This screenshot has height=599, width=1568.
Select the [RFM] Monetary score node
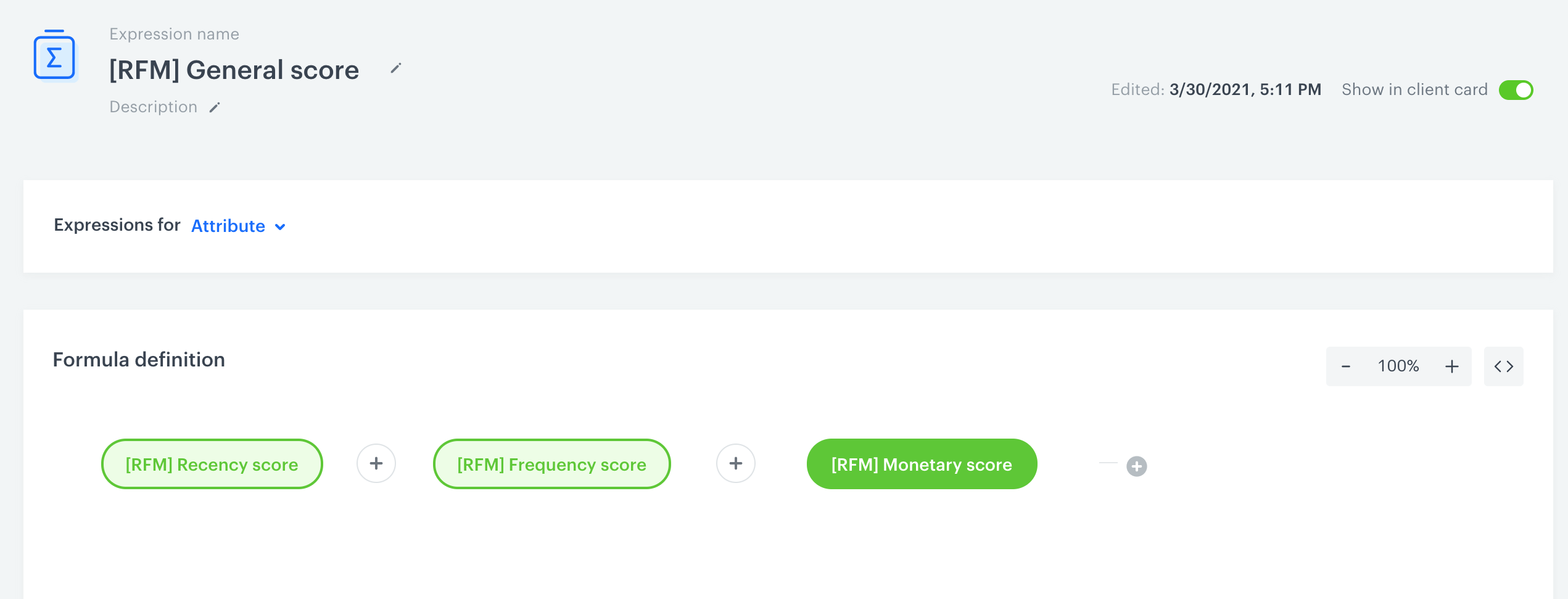coord(922,464)
